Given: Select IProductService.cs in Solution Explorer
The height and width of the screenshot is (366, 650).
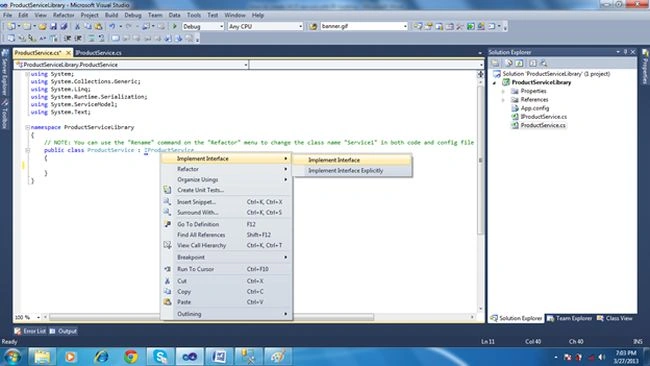Looking at the screenshot, I should [543, 117].
